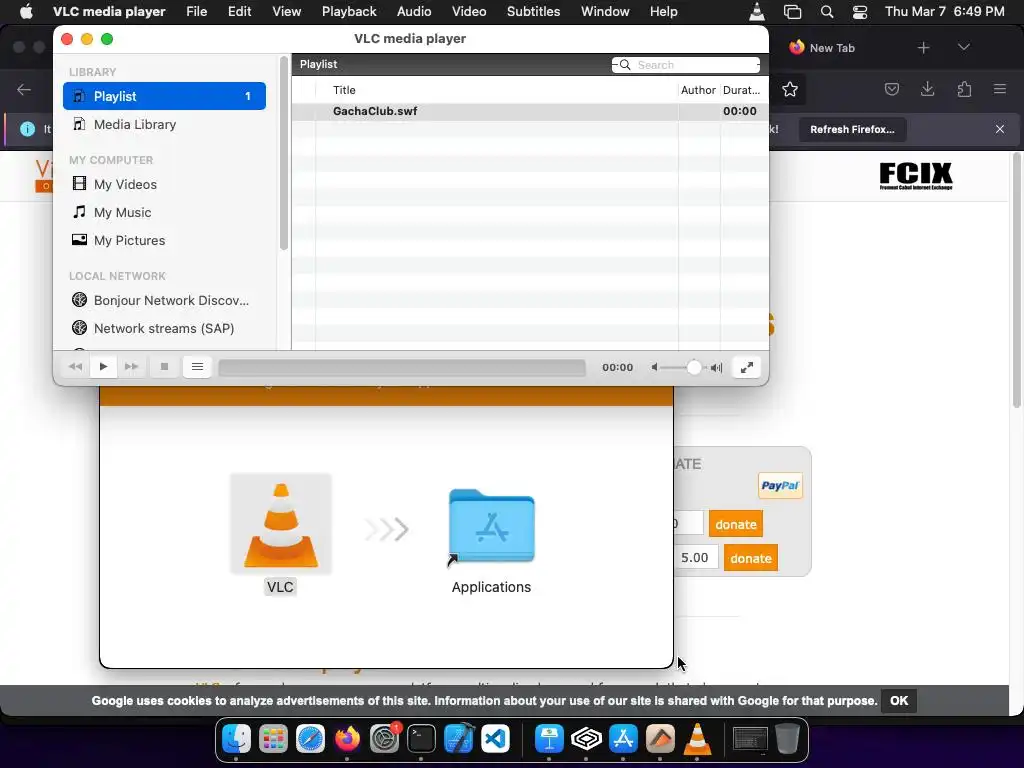Open Firefox extensions puzzle icon
Image resolution: width=1024 pixels, height=768 pixels.
(x=964, y=89)
